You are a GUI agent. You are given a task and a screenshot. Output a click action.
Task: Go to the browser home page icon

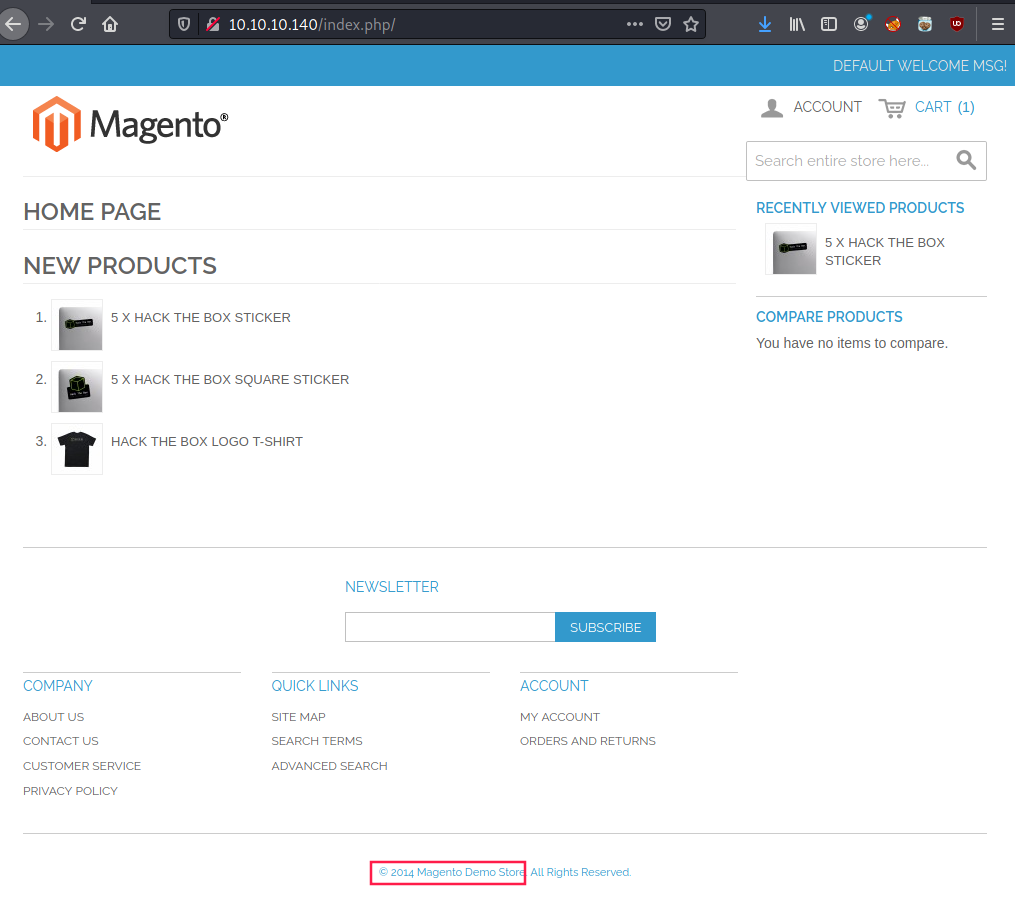click(110, 24)
